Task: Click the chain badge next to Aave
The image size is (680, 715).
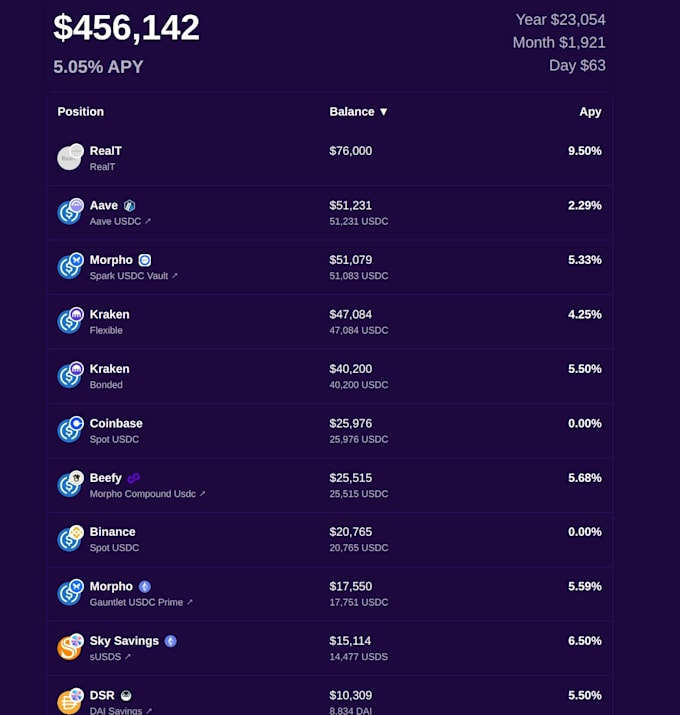Action: tap(130, 206)
